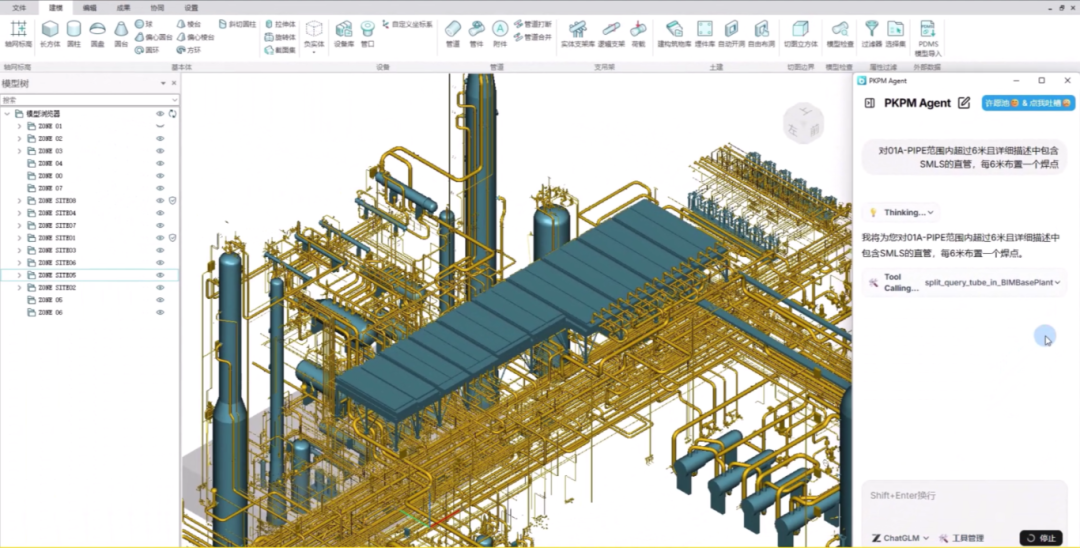Open the 设备库 equipment library

tap(344, 33)
